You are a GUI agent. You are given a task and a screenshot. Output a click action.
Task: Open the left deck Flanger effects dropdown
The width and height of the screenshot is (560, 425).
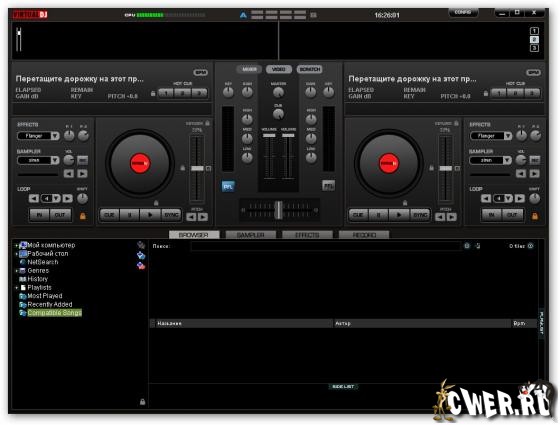tap(38, 136)
